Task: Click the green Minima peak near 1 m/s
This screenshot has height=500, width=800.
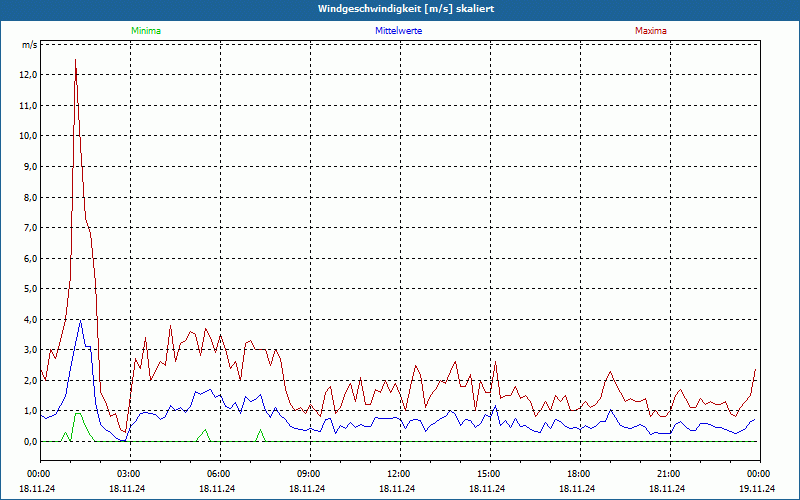Action: coord(78,413)
